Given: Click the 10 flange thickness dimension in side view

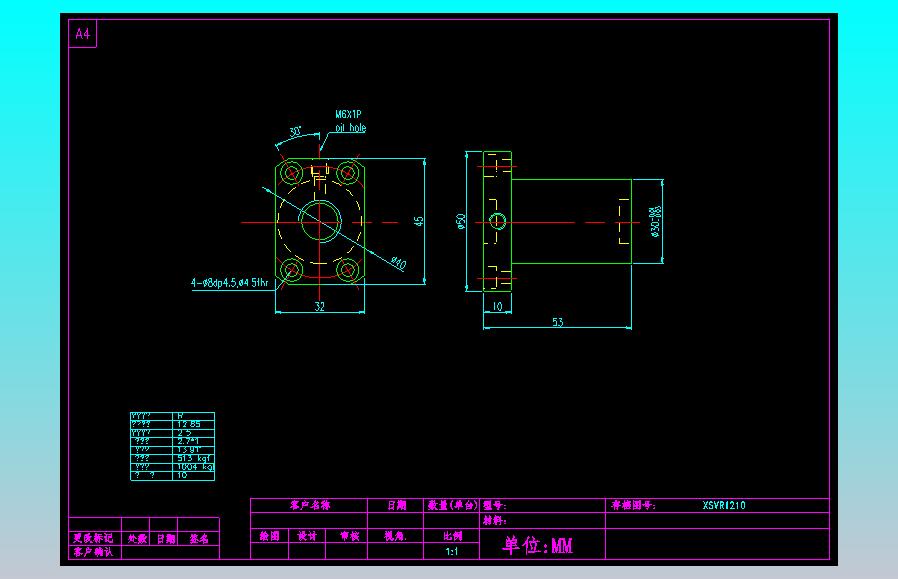Looking at the screenshot, I should [497, 307].
